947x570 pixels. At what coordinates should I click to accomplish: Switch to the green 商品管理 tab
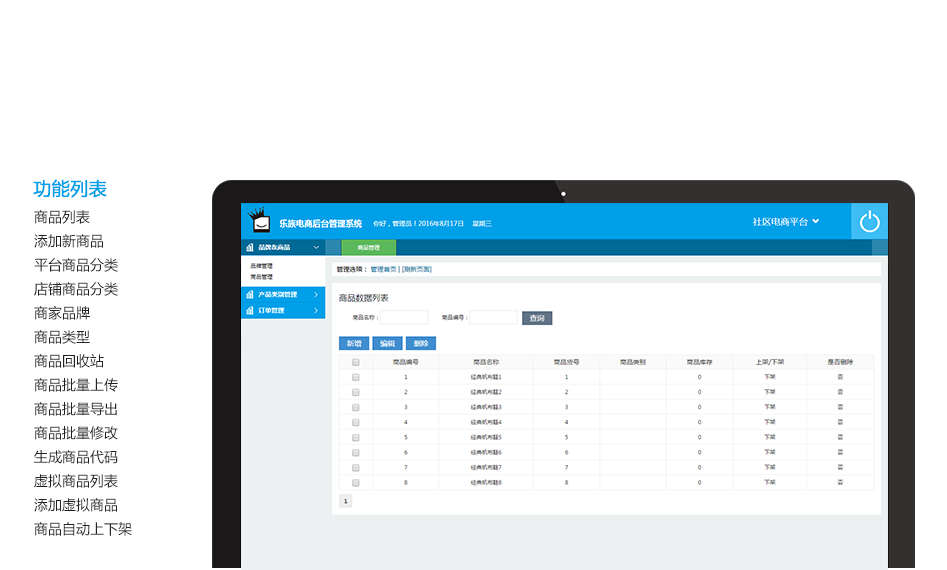click(368, 247)
